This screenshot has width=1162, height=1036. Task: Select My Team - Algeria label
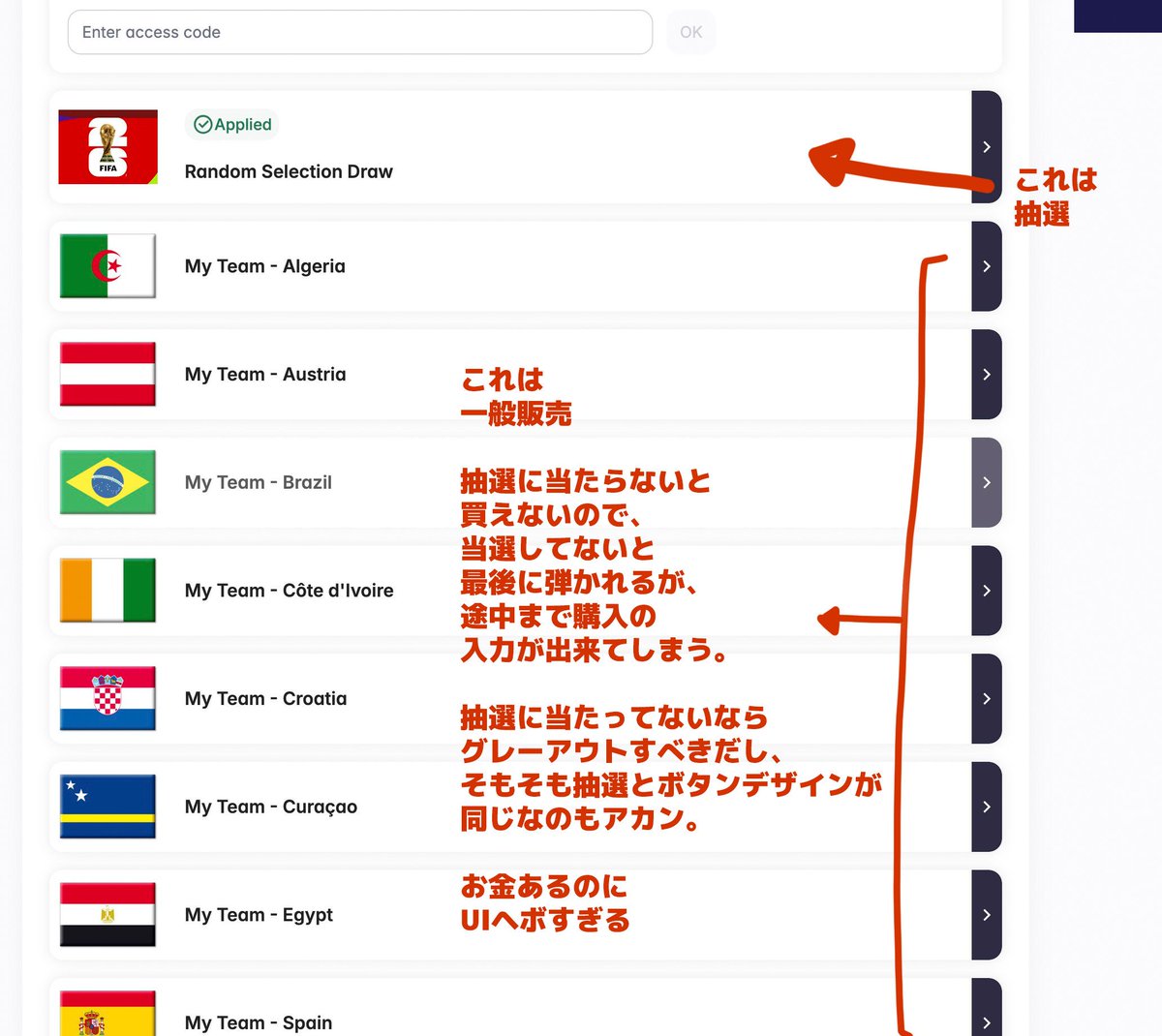pyautogui.click(x=265, y=266)
